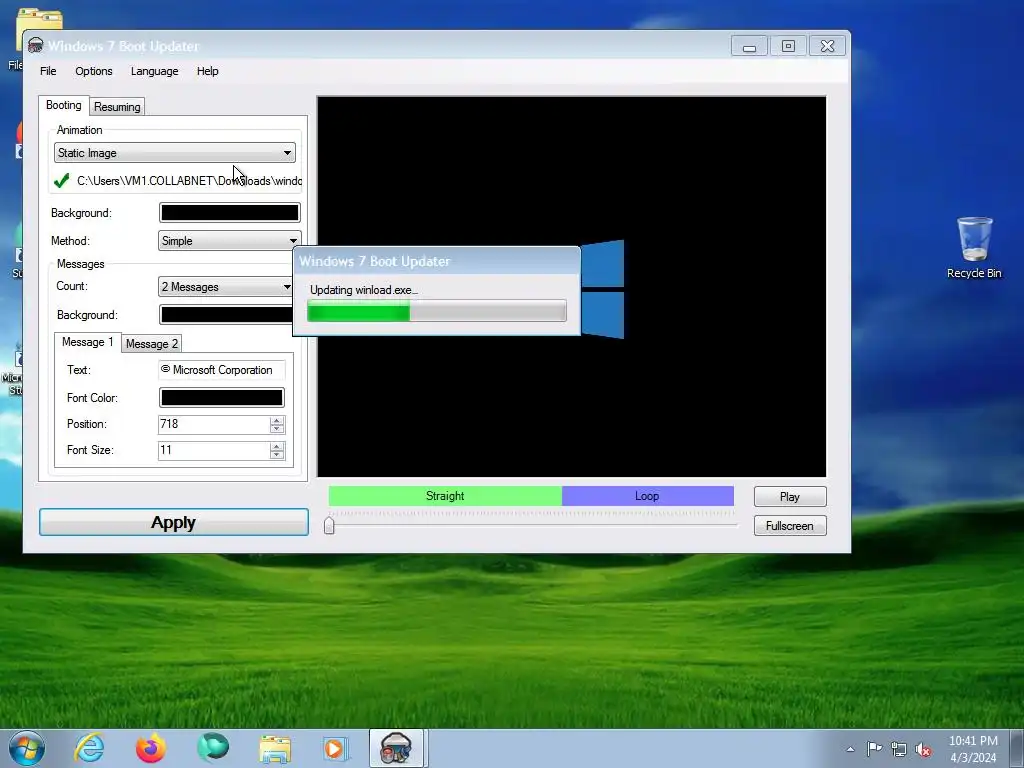This screenshot has width=1024, height=768.
Task: Click the static image file path text
Action: [189, 181]
